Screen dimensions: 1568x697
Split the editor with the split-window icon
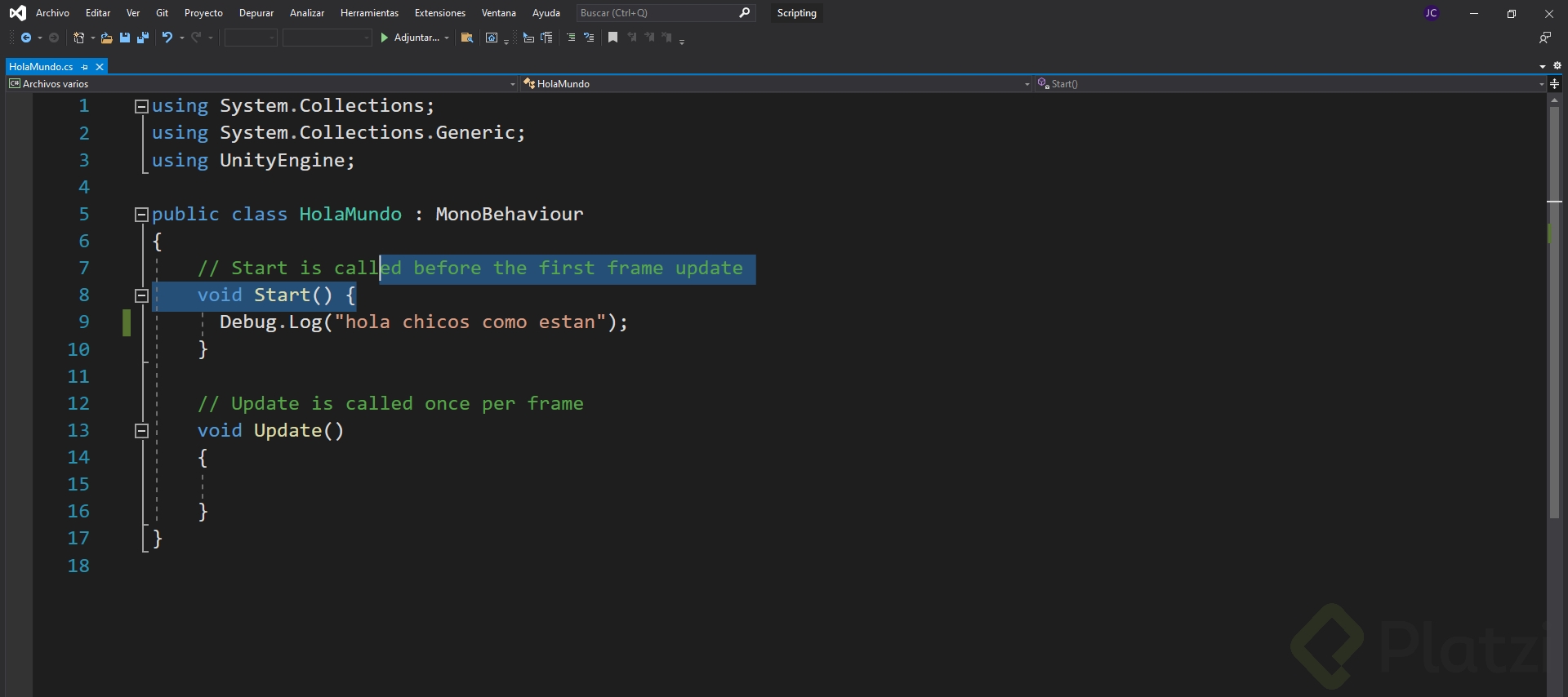coord(1555,83)
